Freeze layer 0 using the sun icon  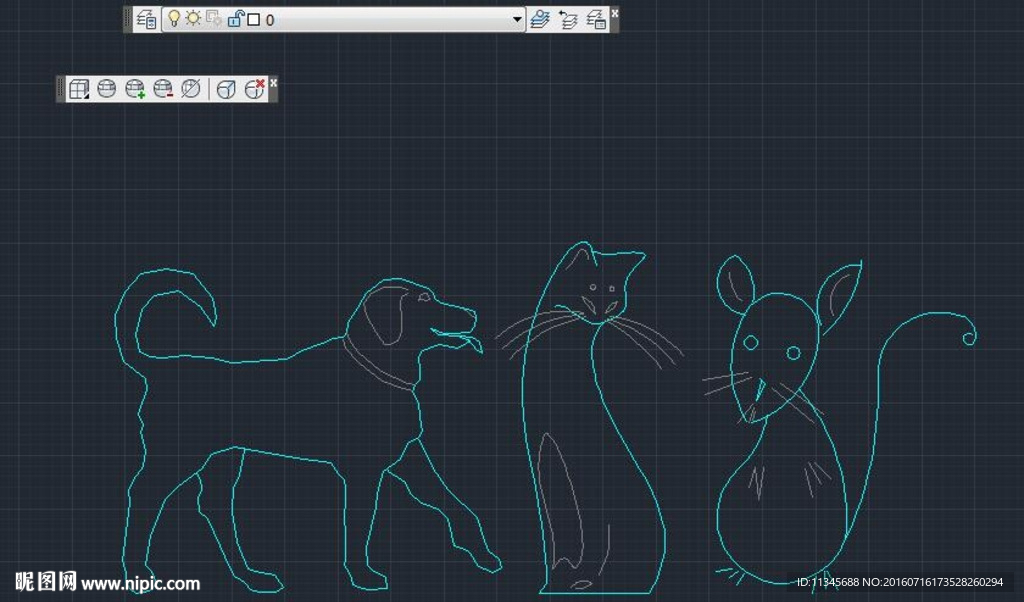(x=192, y=18)
